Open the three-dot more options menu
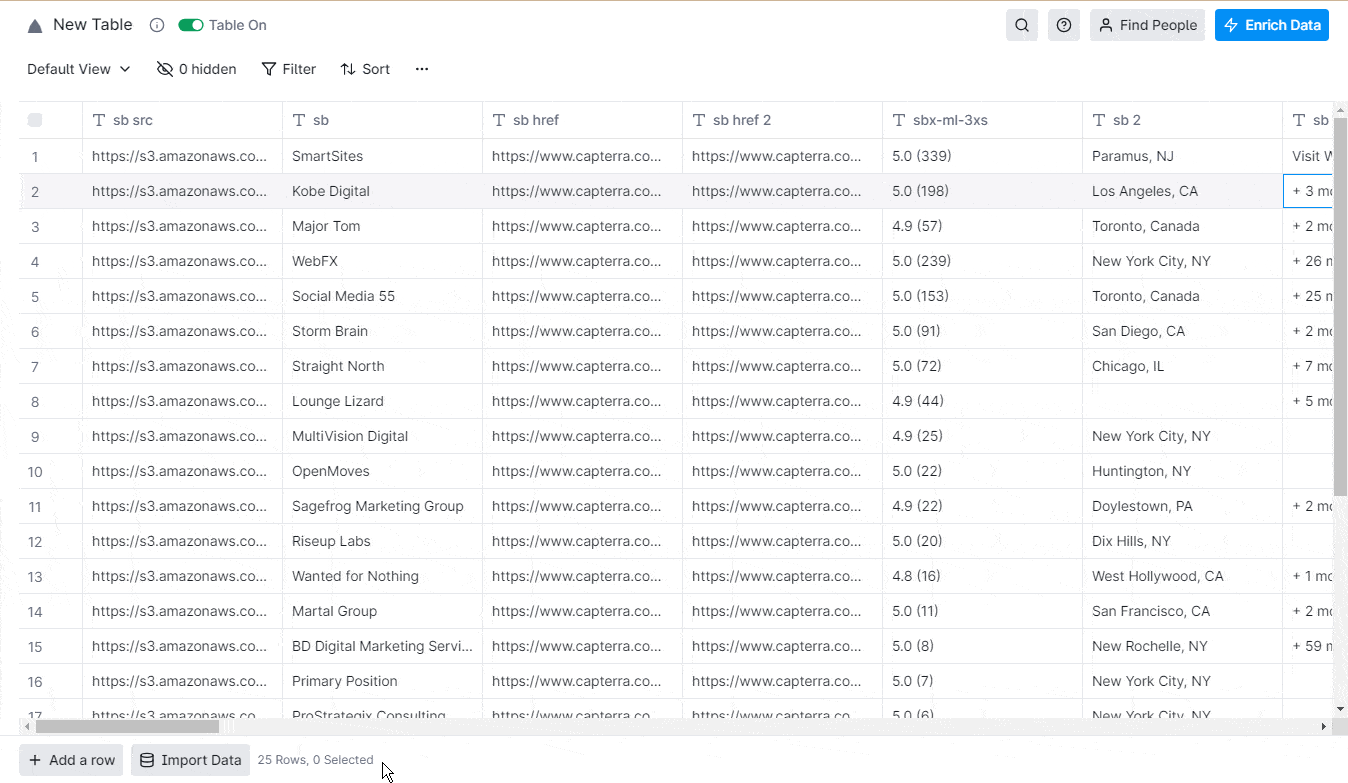Screen dimensions: 1348x783 tap(422, 69)
